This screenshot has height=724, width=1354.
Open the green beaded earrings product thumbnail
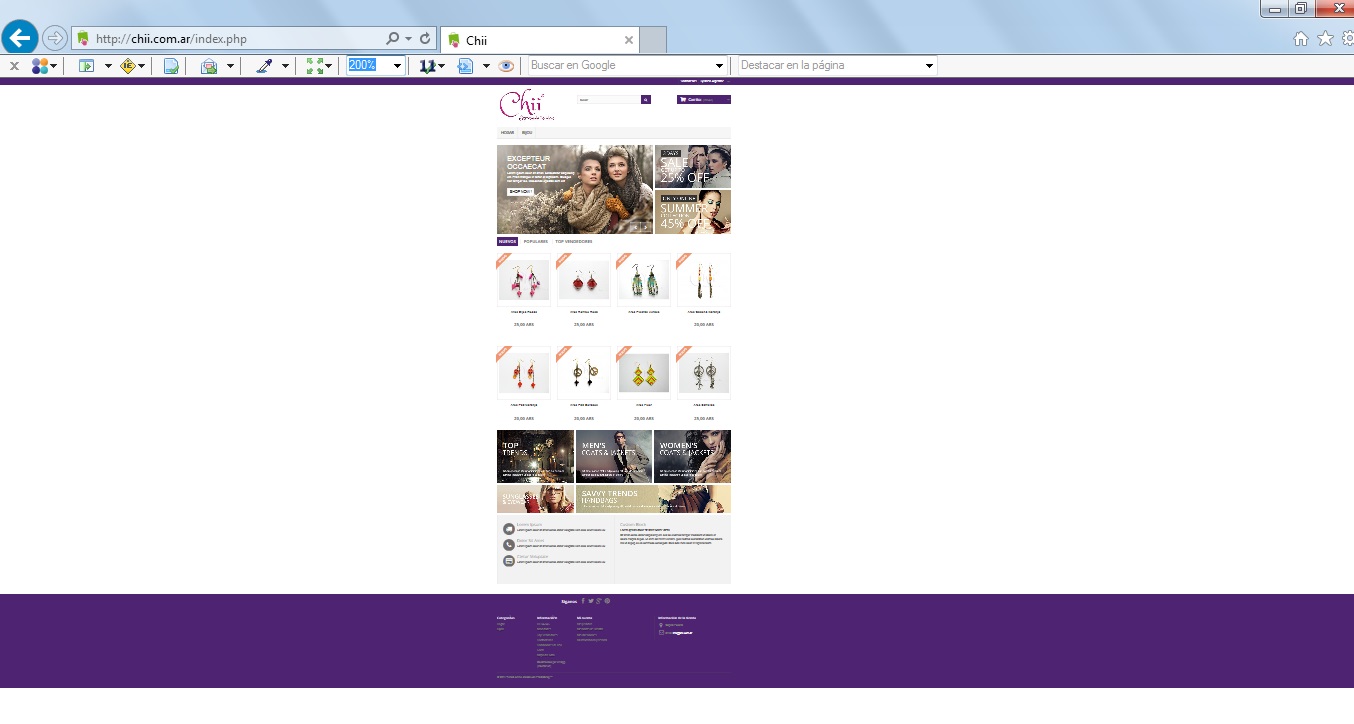tap(644, 280)
